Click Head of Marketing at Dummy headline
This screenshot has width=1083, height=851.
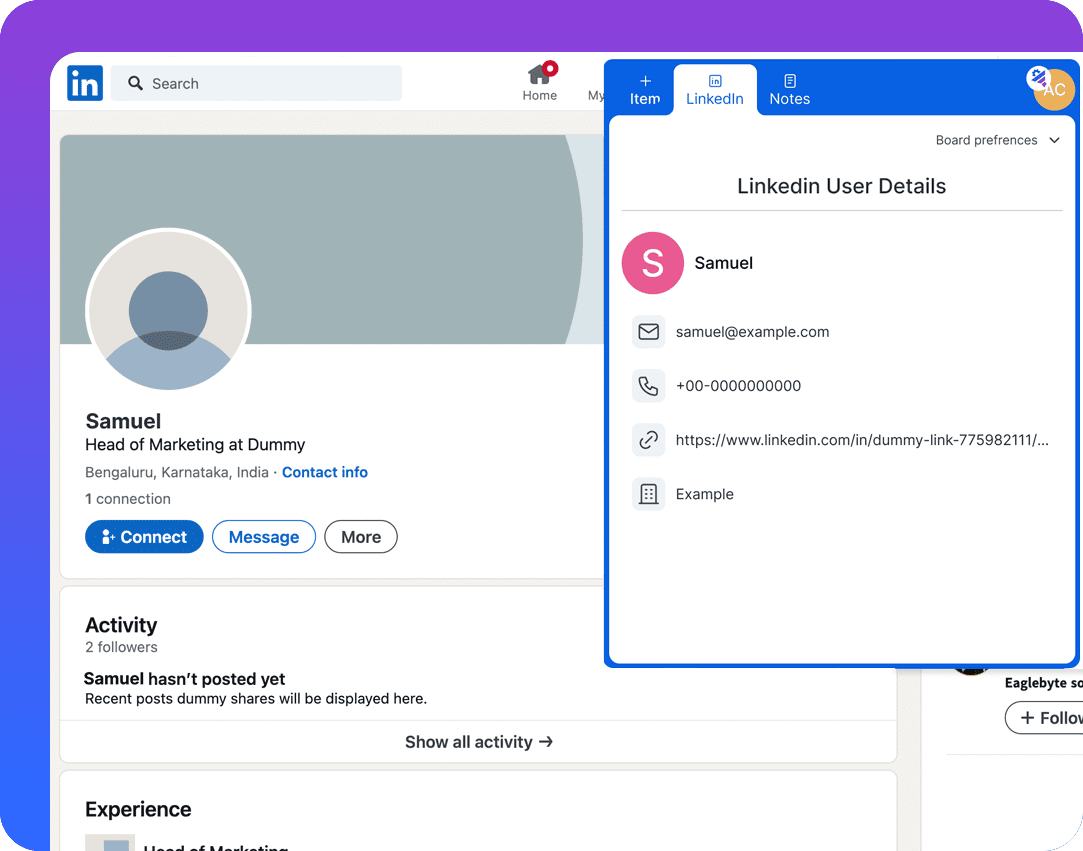195,445
